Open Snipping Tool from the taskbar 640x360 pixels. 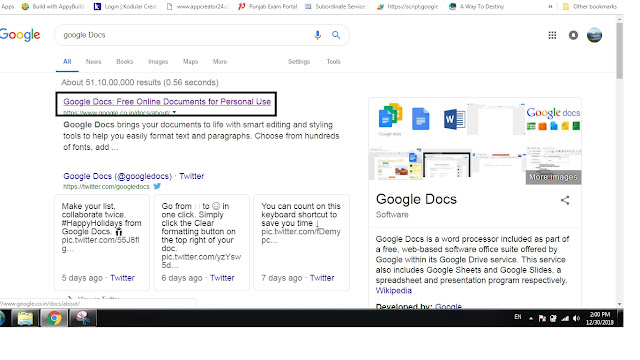[x=83, y=318]
